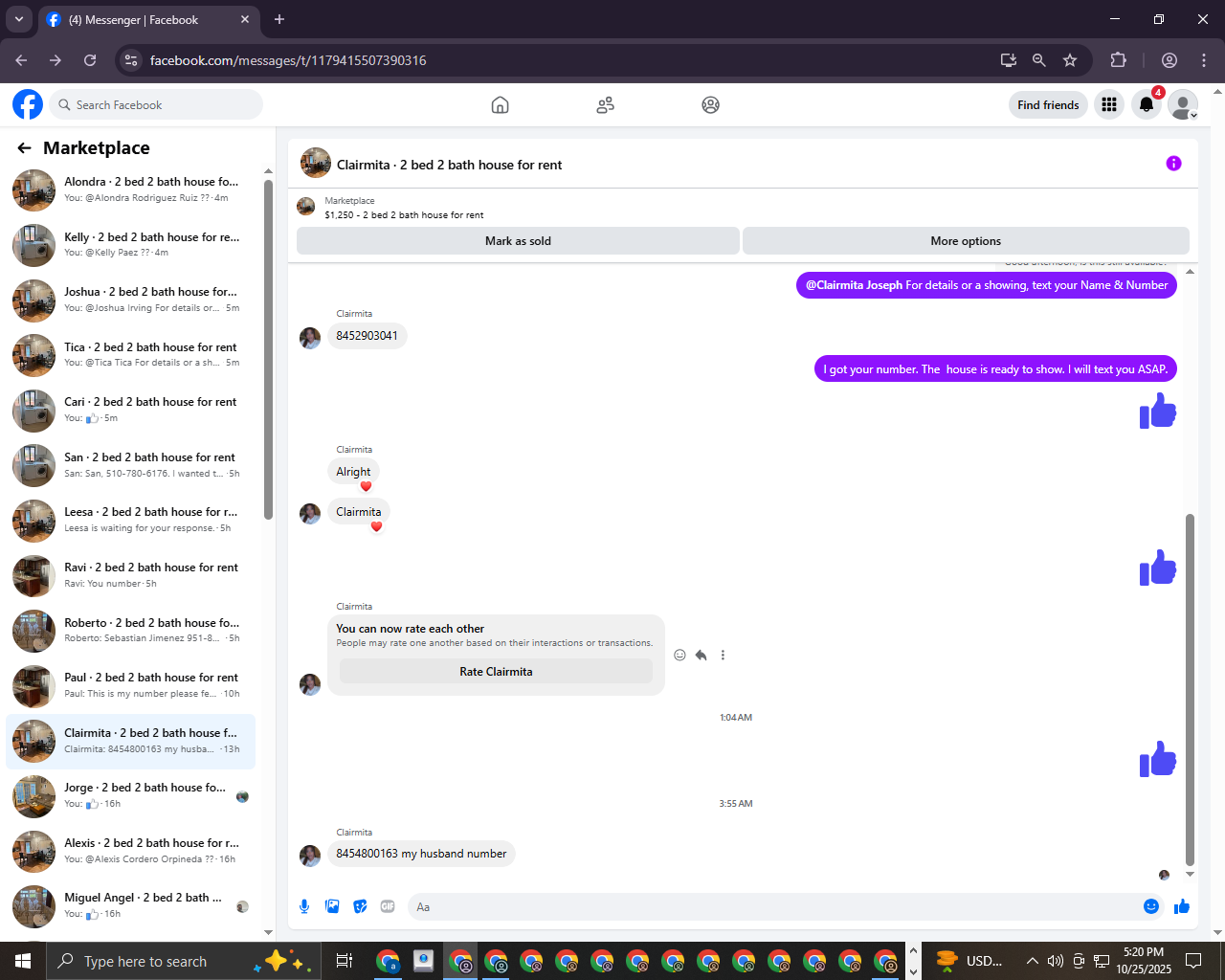Viewport: 1225px width, 980px height.
Task: Open the Roberto conversation
Action: pos(130,632)
